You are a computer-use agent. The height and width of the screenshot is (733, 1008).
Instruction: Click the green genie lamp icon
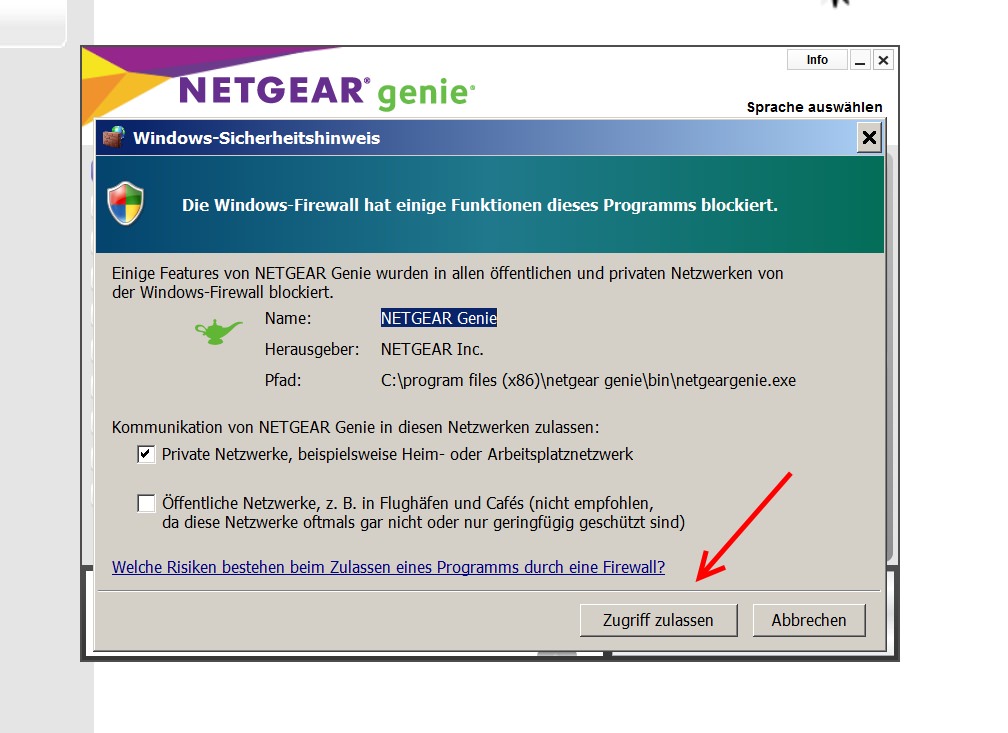point(218,331)
